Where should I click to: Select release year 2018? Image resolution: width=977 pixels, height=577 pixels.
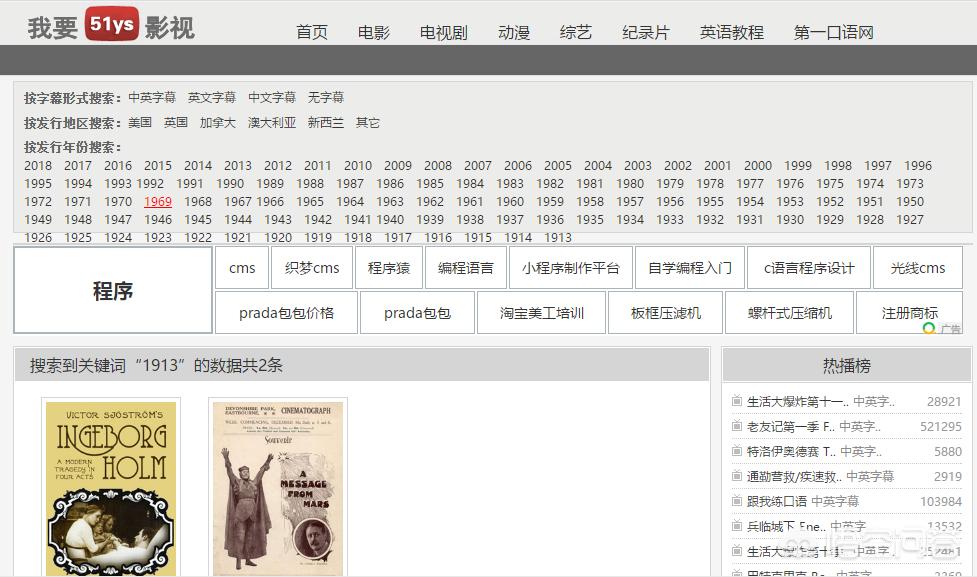38,166
